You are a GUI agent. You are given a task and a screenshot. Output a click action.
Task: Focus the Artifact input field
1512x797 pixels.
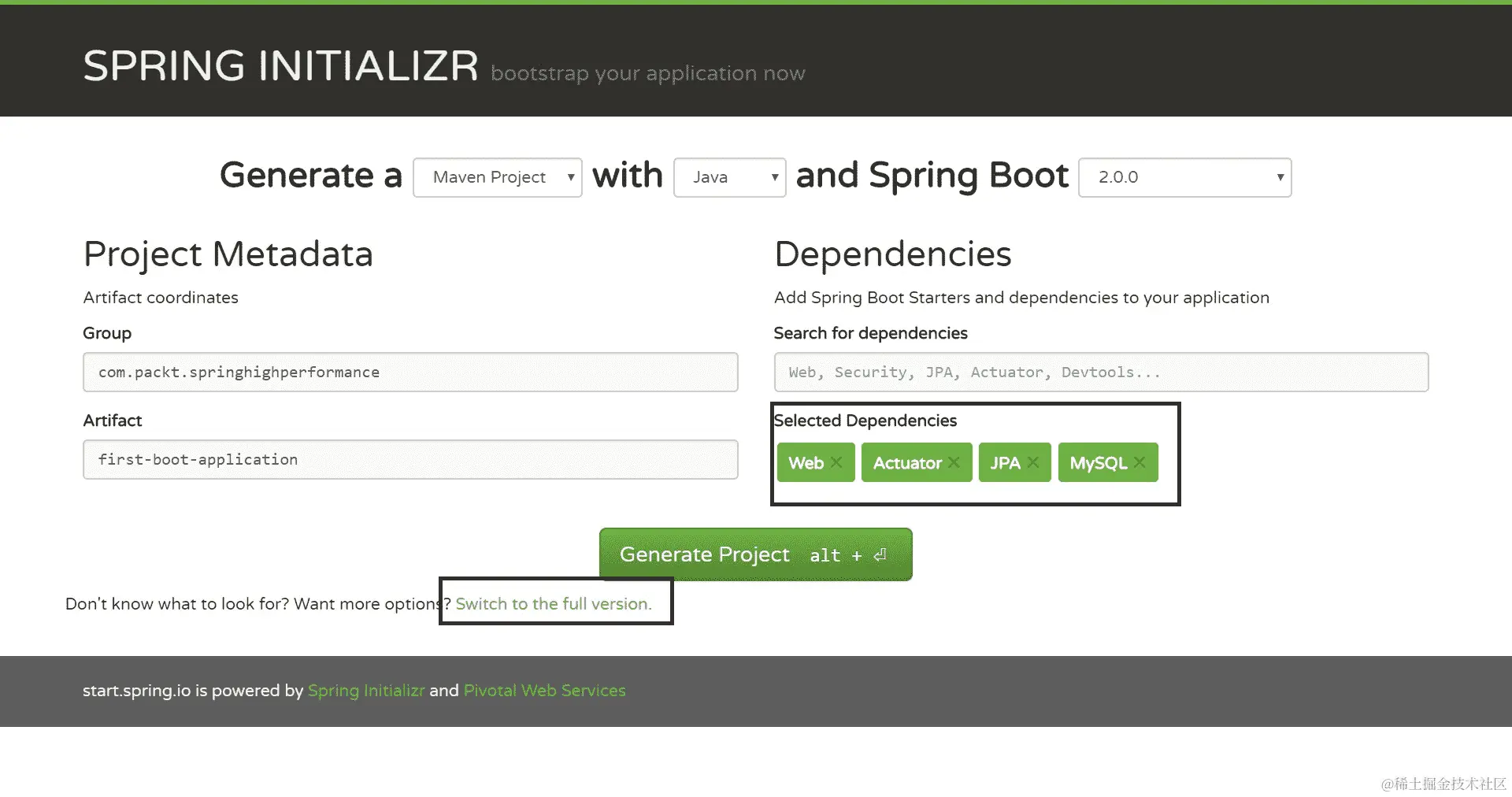[x=410, y=459]
